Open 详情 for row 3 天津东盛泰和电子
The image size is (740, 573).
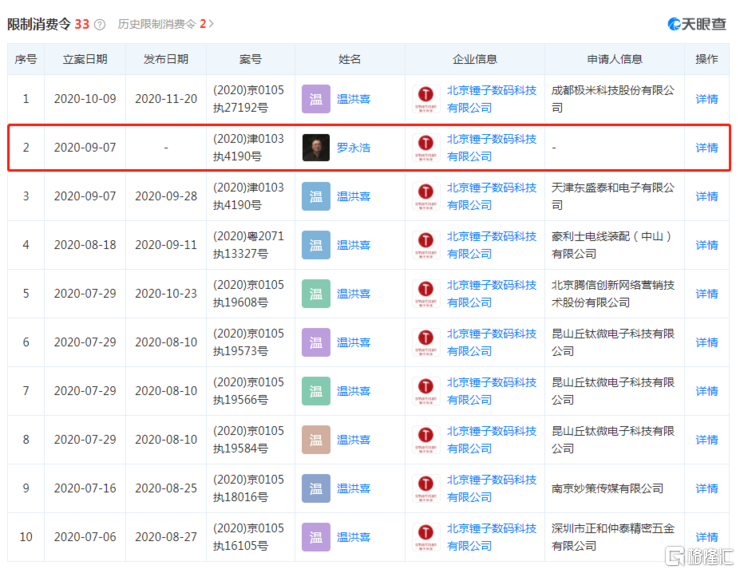[x=706, y=196]
